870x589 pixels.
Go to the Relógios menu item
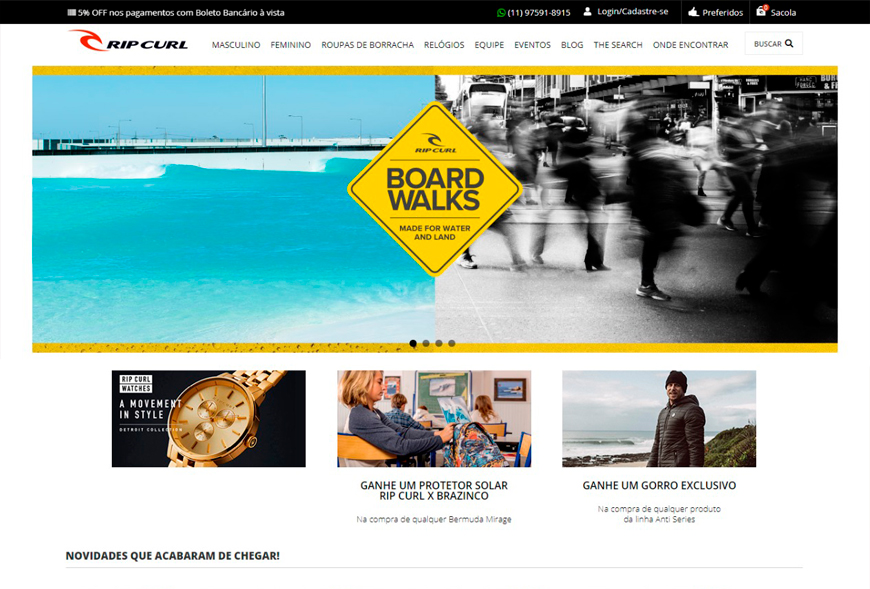pos(444,45)
